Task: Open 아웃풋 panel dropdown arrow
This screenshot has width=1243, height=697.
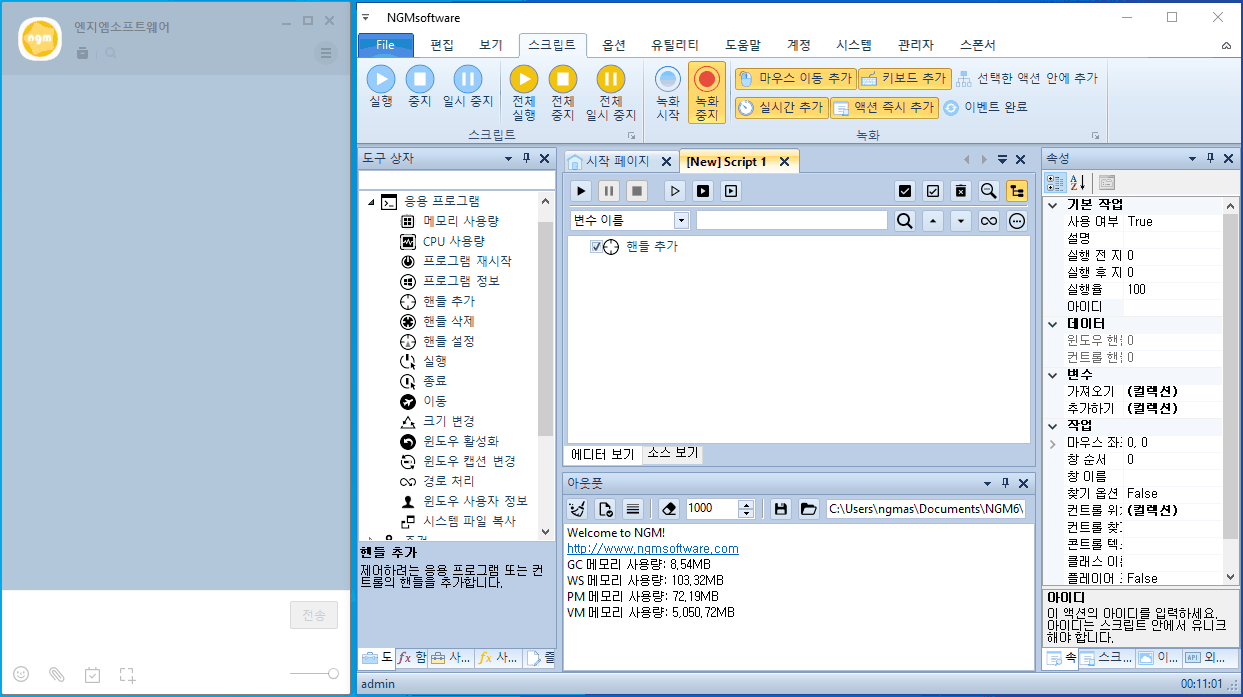Action: pyautogui.click(x=986, y=482)
